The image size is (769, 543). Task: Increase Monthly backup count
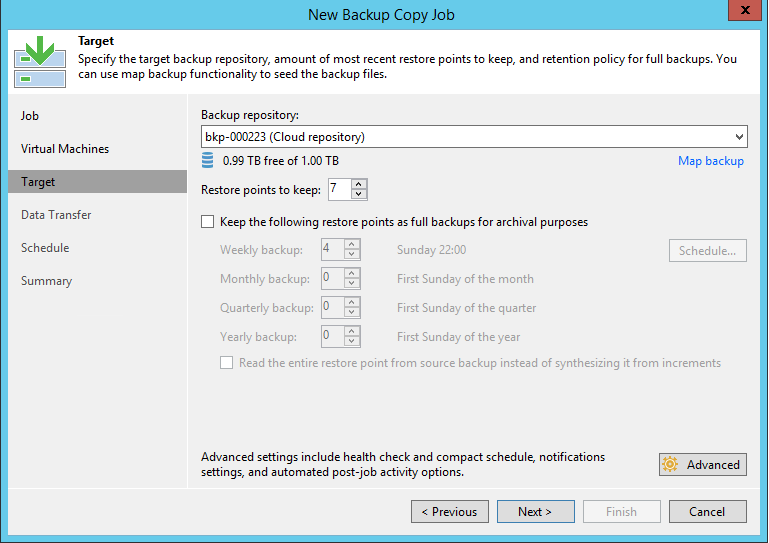352,273
